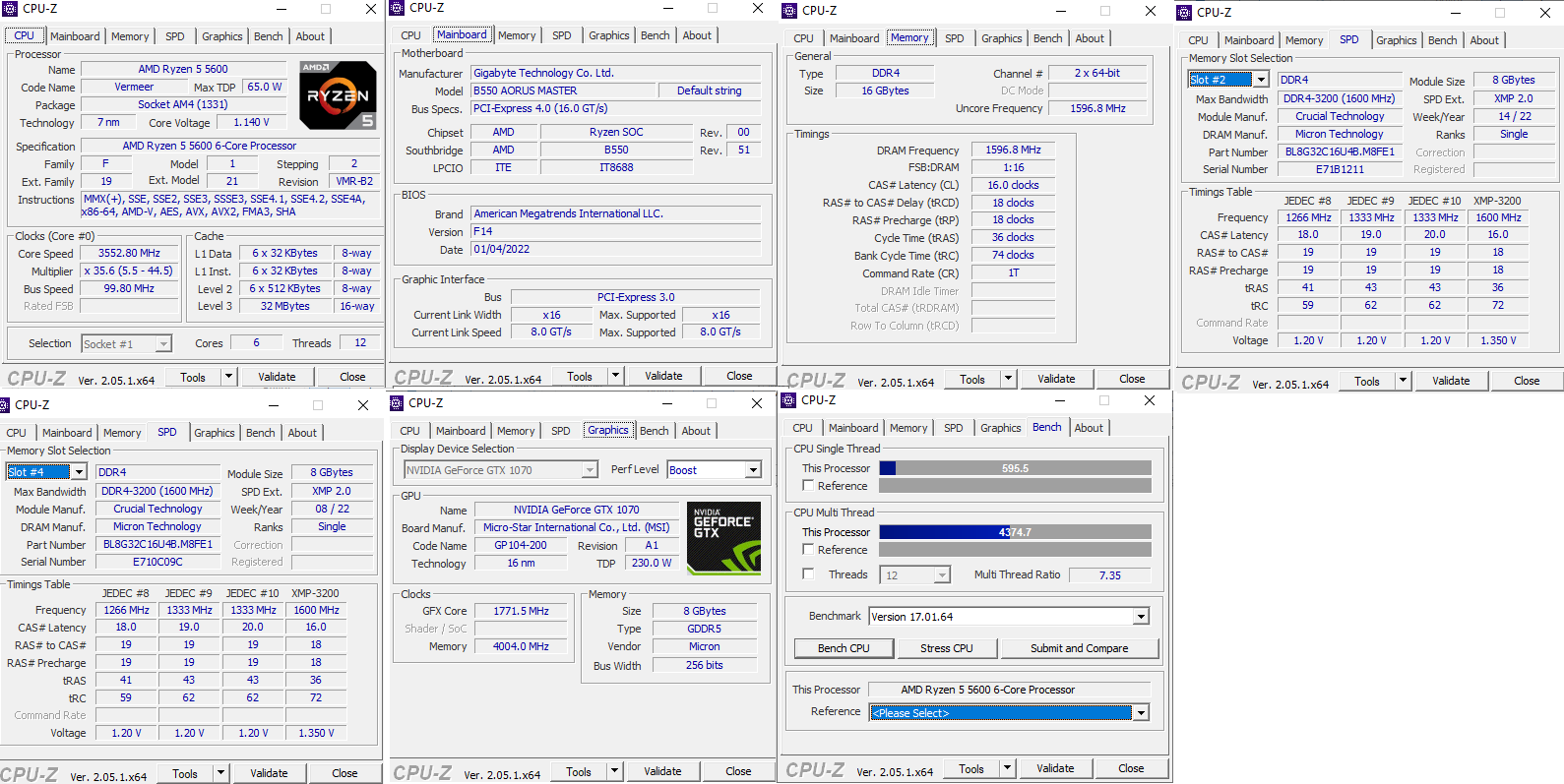Click Validate in the Graphics window
This screenshot has width=1564, height=784.
[662, 772]
